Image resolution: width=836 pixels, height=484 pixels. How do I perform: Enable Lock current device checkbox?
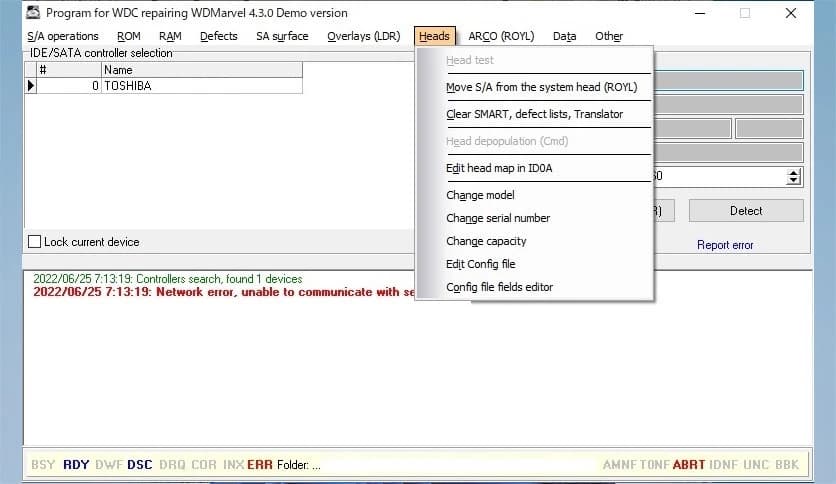pos(35,242)
